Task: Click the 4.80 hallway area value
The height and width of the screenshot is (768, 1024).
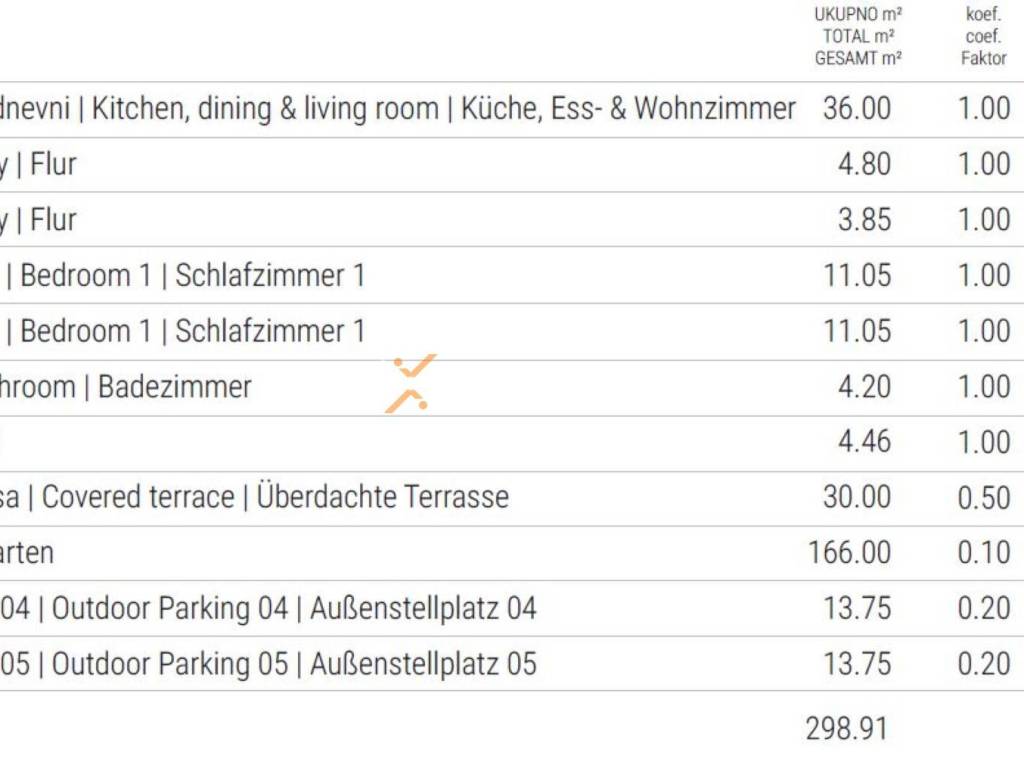Action: pyautogui.click(x=864, y=164)
